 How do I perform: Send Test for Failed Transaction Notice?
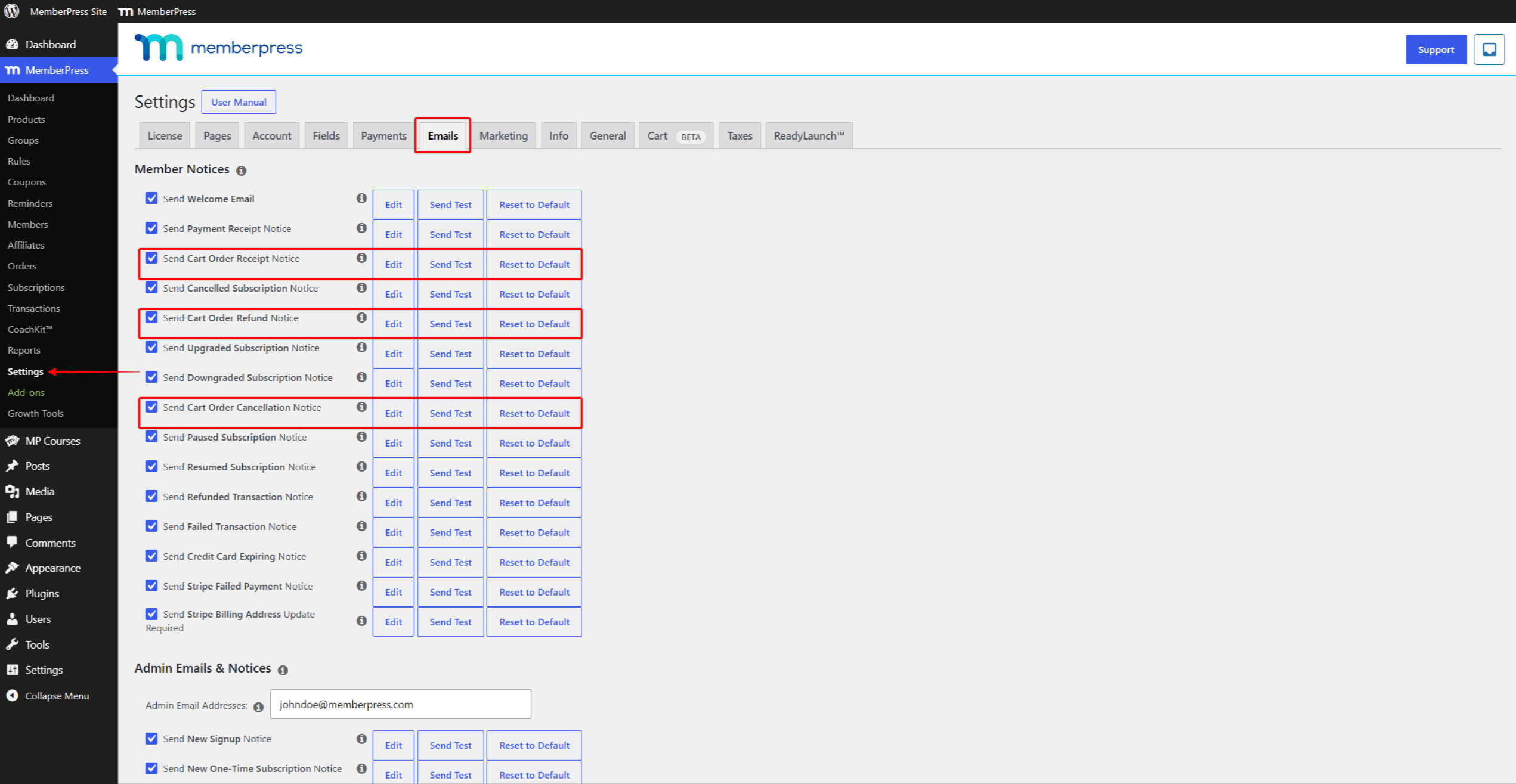pyautogui.click(x=450, y=532)
